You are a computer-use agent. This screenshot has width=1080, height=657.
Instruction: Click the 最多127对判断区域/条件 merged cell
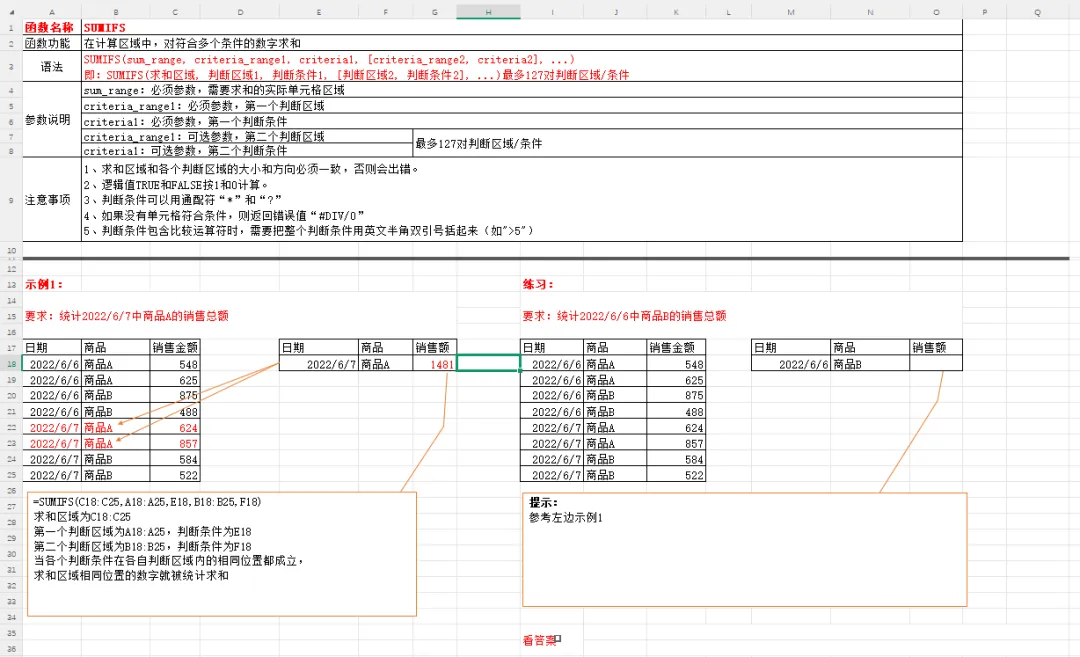coord(687,143)
